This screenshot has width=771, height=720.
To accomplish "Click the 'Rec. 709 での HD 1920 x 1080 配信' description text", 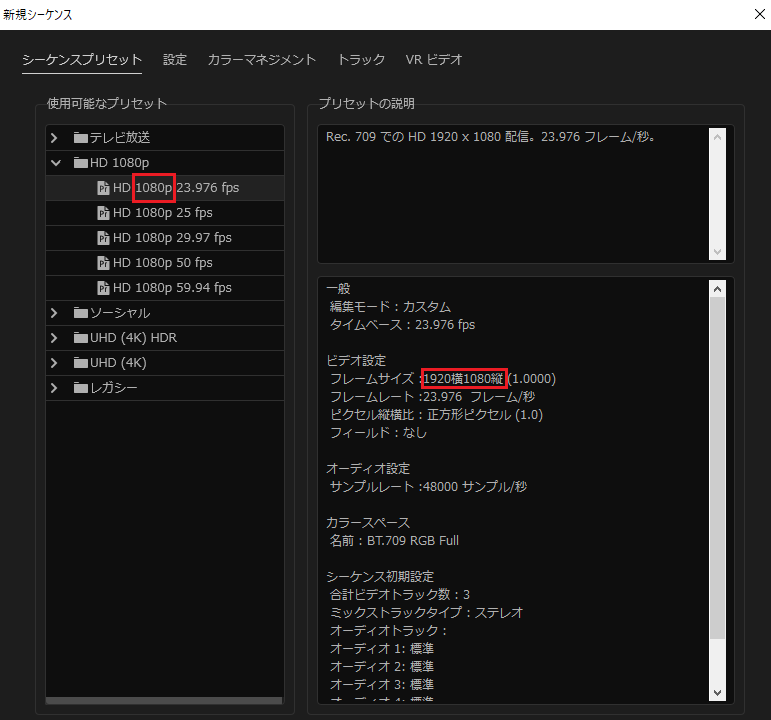I will click(431, 137).
